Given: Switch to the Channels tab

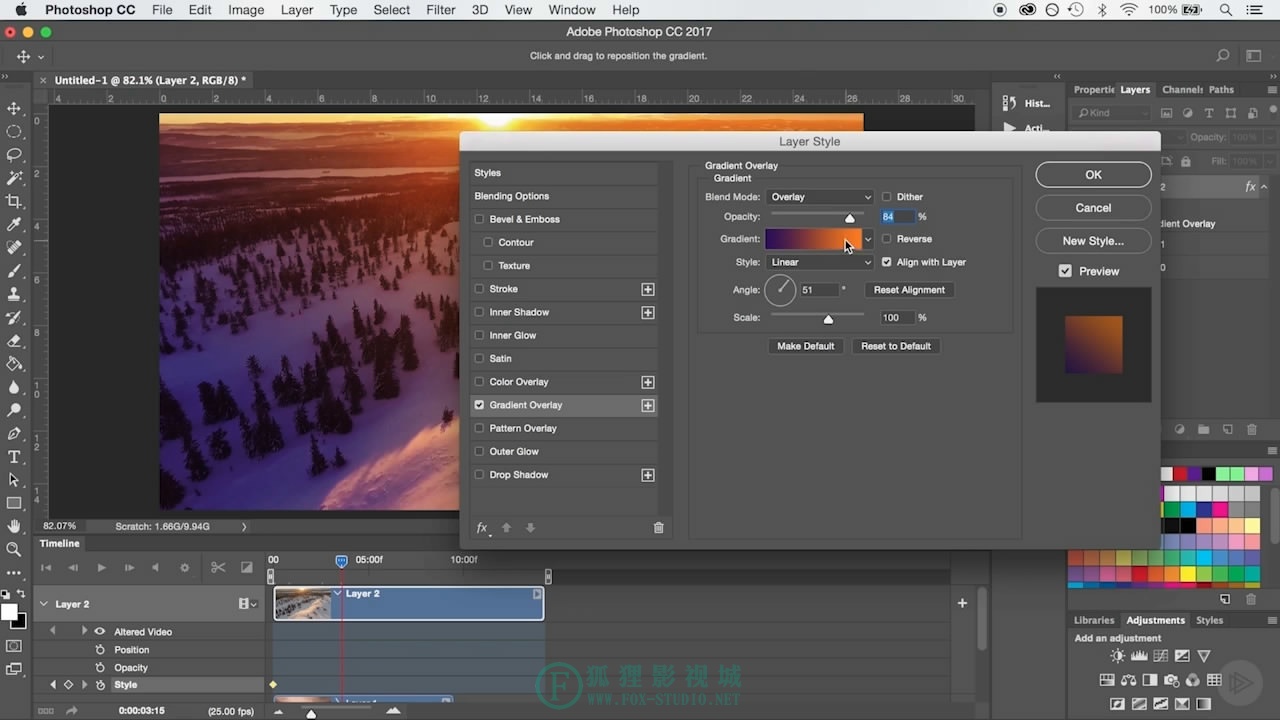Looking at the screenshot, I should tap(1182, 90).
